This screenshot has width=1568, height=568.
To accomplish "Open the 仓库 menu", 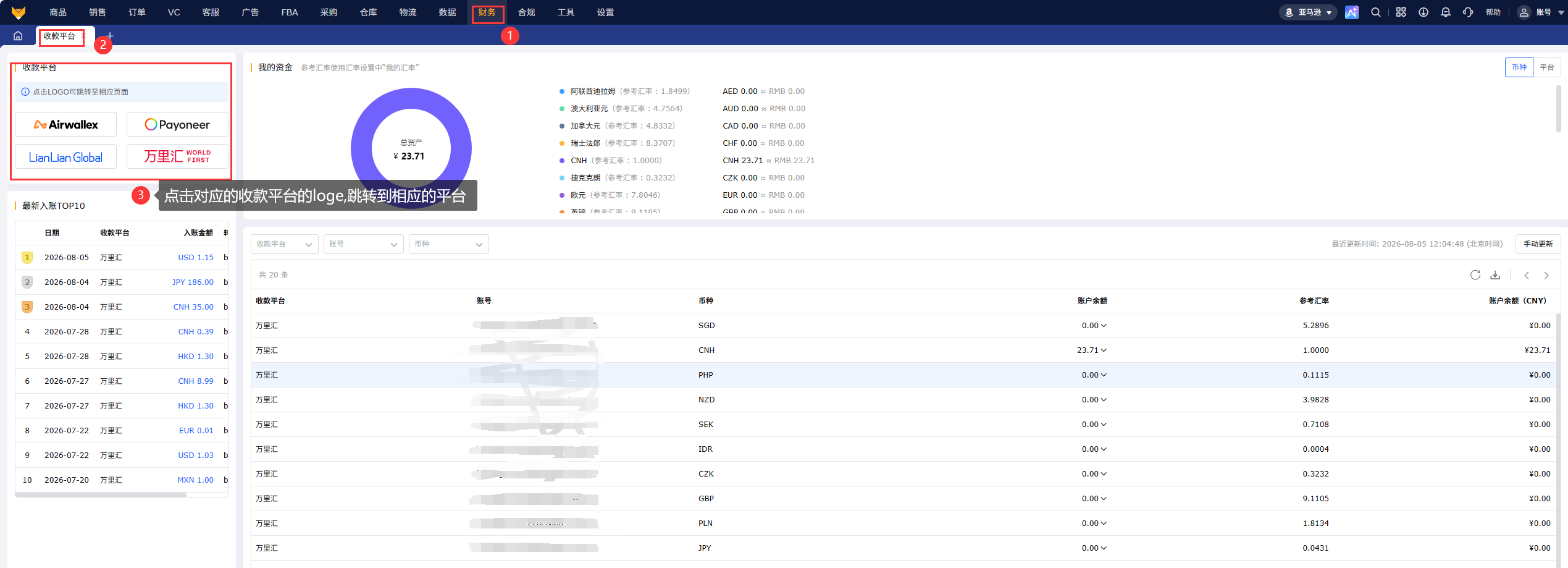I will [369, 12].
